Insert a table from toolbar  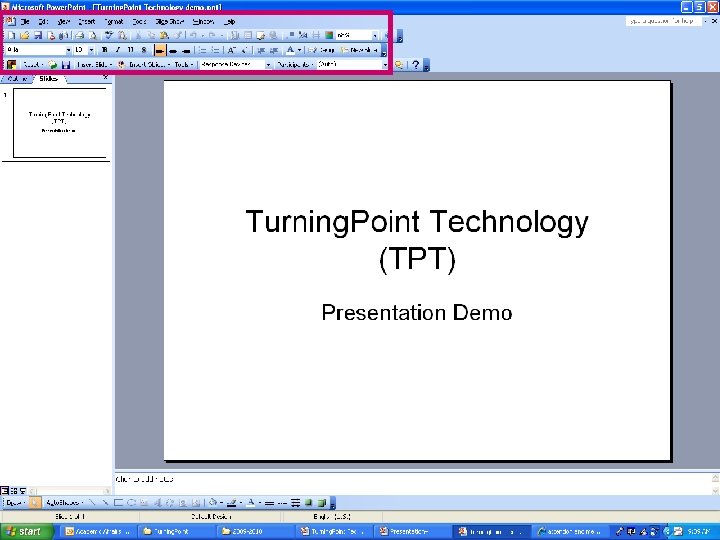[x=248, y=35]
